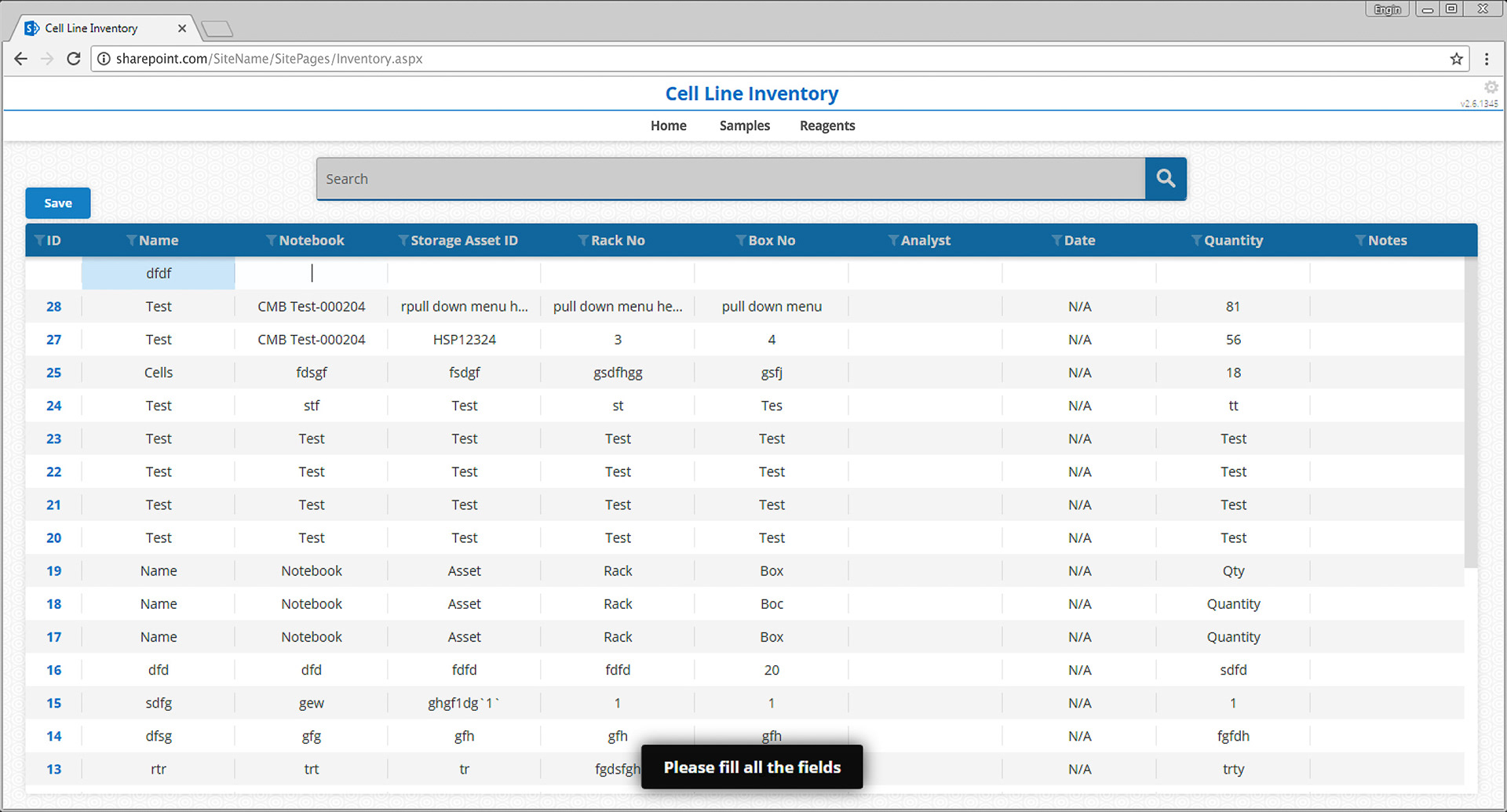Click the Cell Line Inventory title

tap(752, 93)
